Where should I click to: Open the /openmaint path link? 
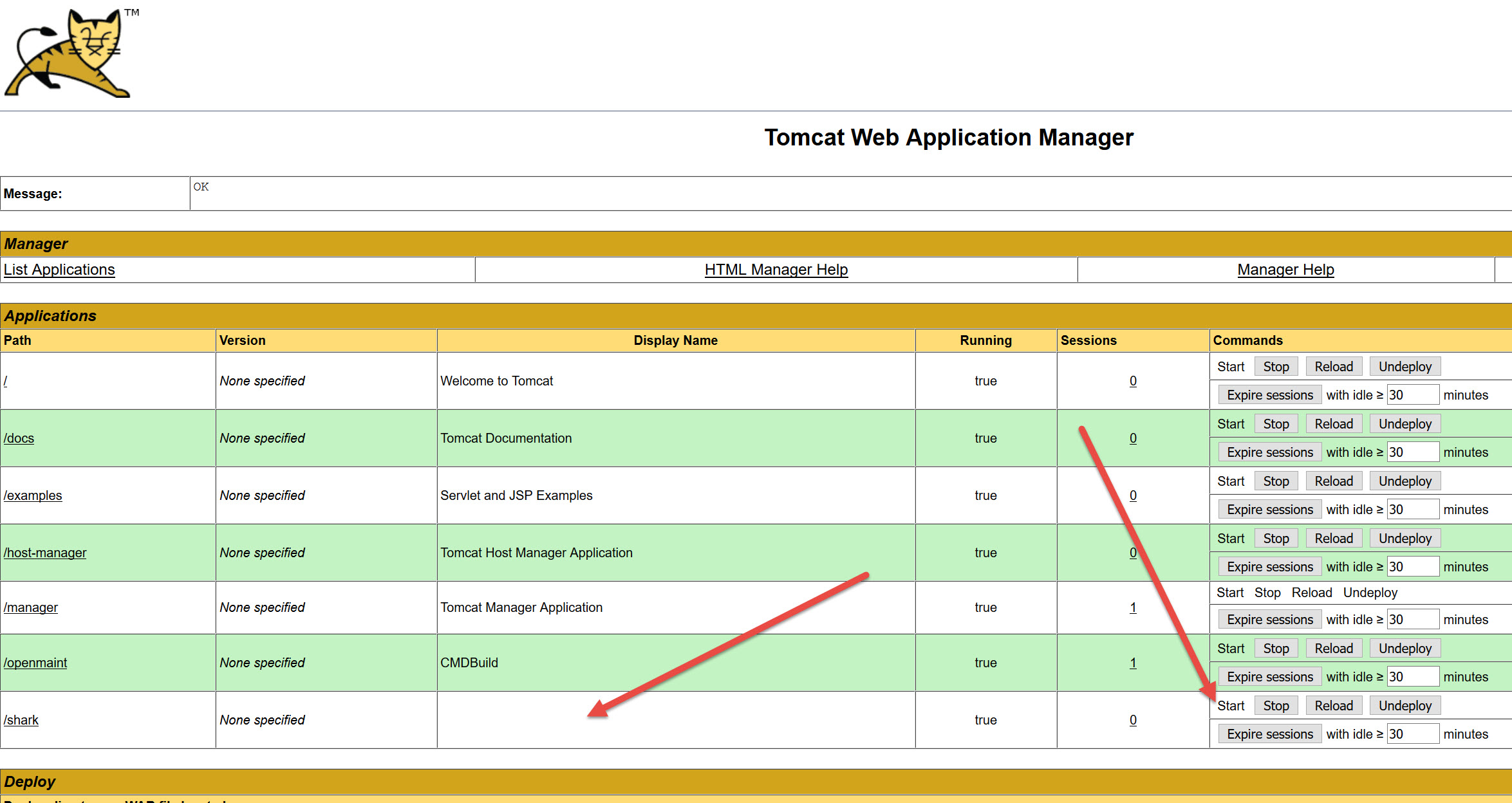35,663
